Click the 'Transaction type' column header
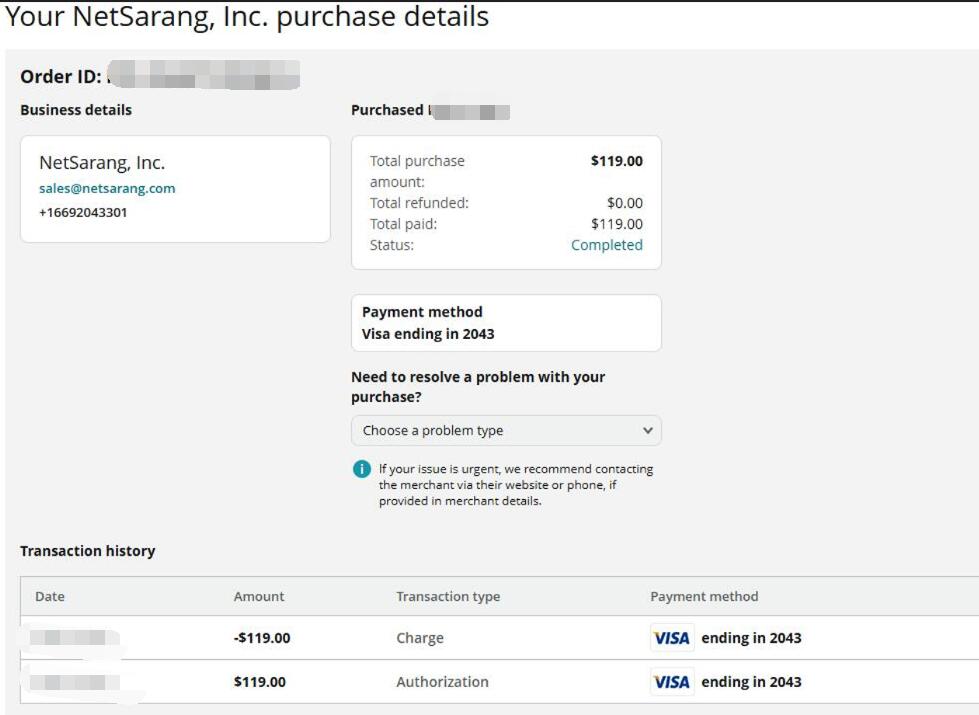This screenshot has width=979, height=715. click(448, 597)
